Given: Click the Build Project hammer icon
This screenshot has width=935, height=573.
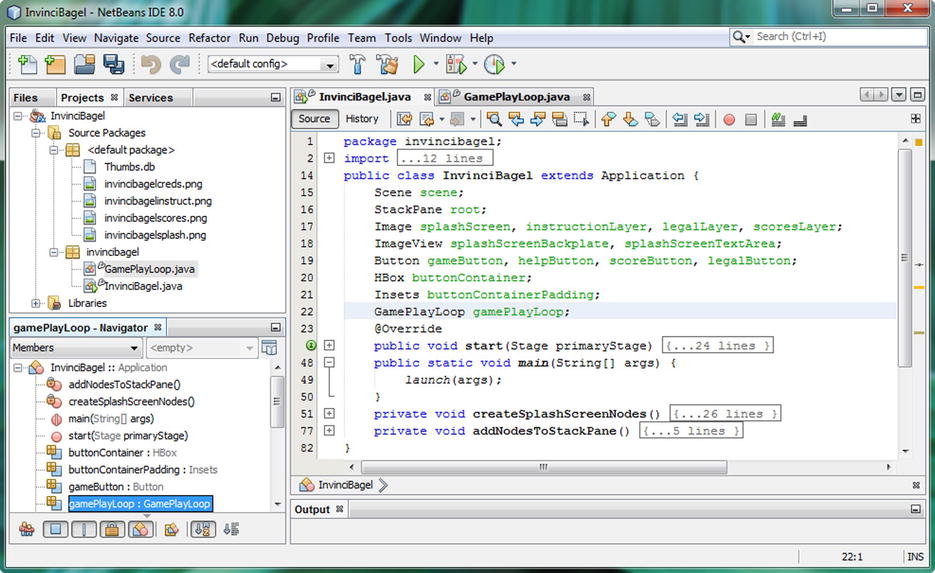Looking at the screenshot, I should click(x=357, y=64).
